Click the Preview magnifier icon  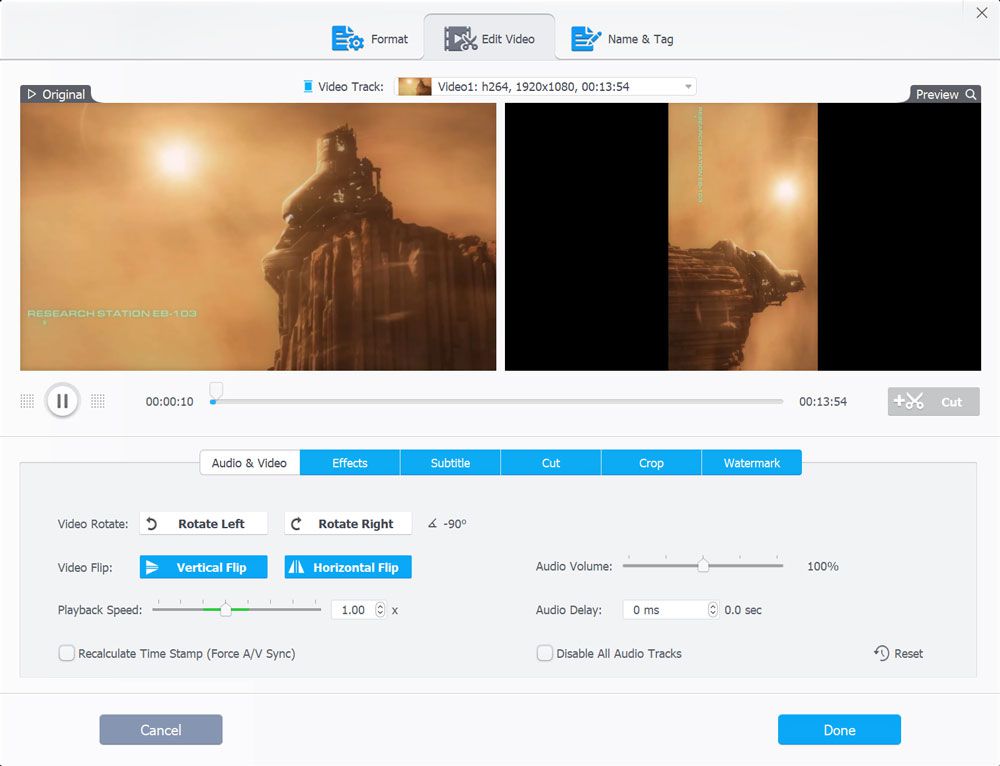pos(971,94)
